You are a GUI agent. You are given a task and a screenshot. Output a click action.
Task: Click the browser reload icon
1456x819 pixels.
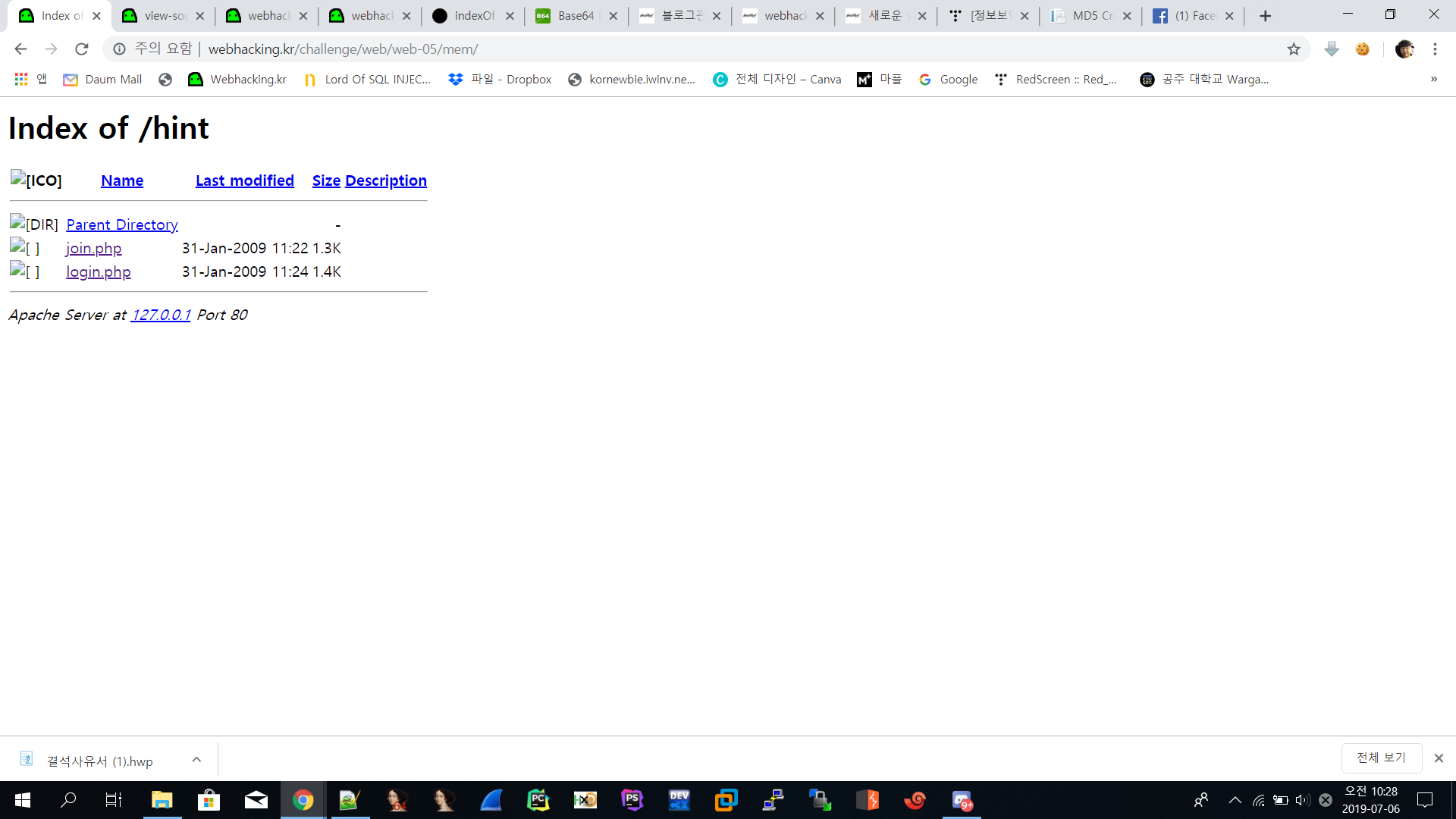[82, 49]
